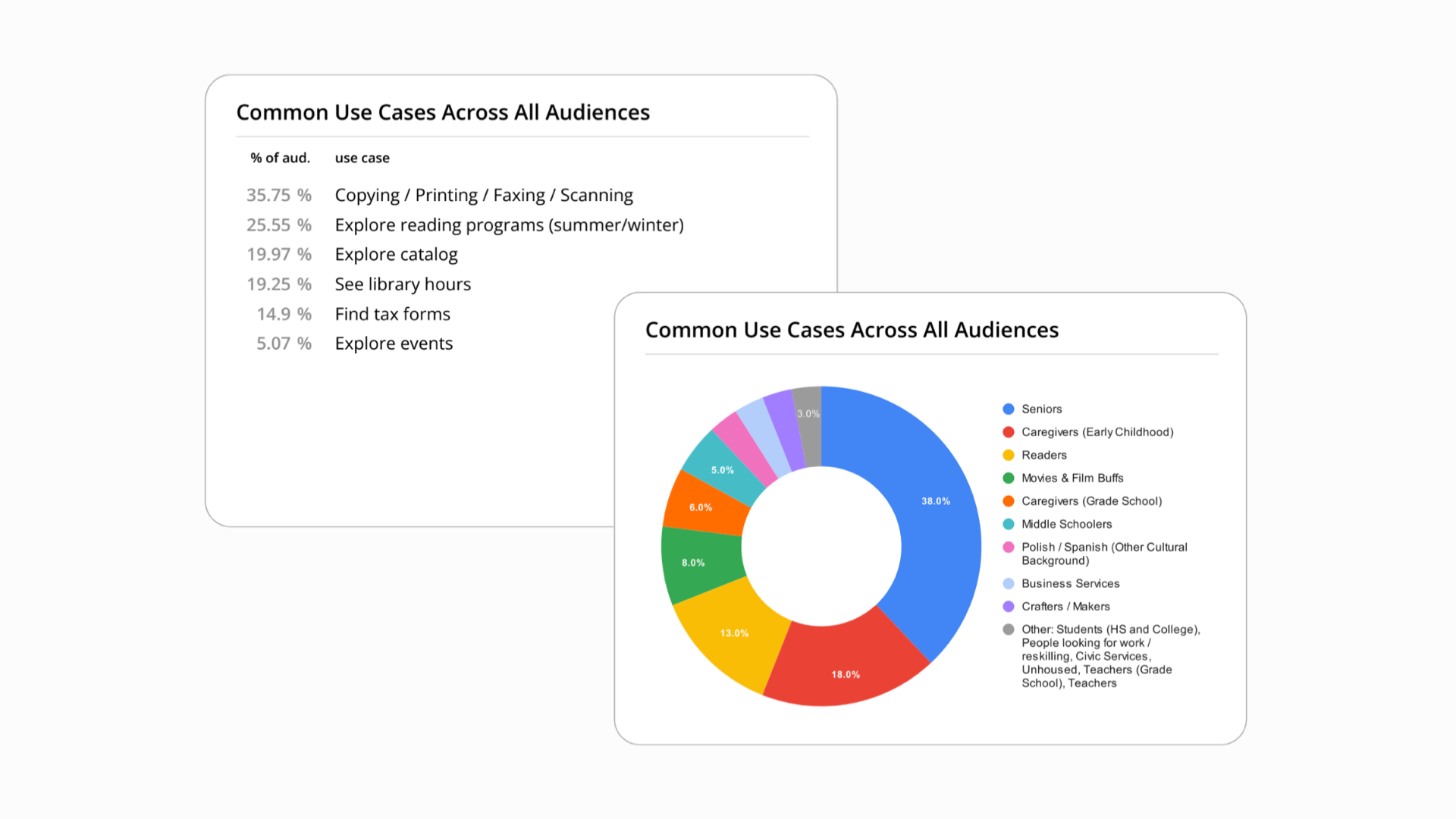Click the light blue Business Services dot

pos(1008,584)
